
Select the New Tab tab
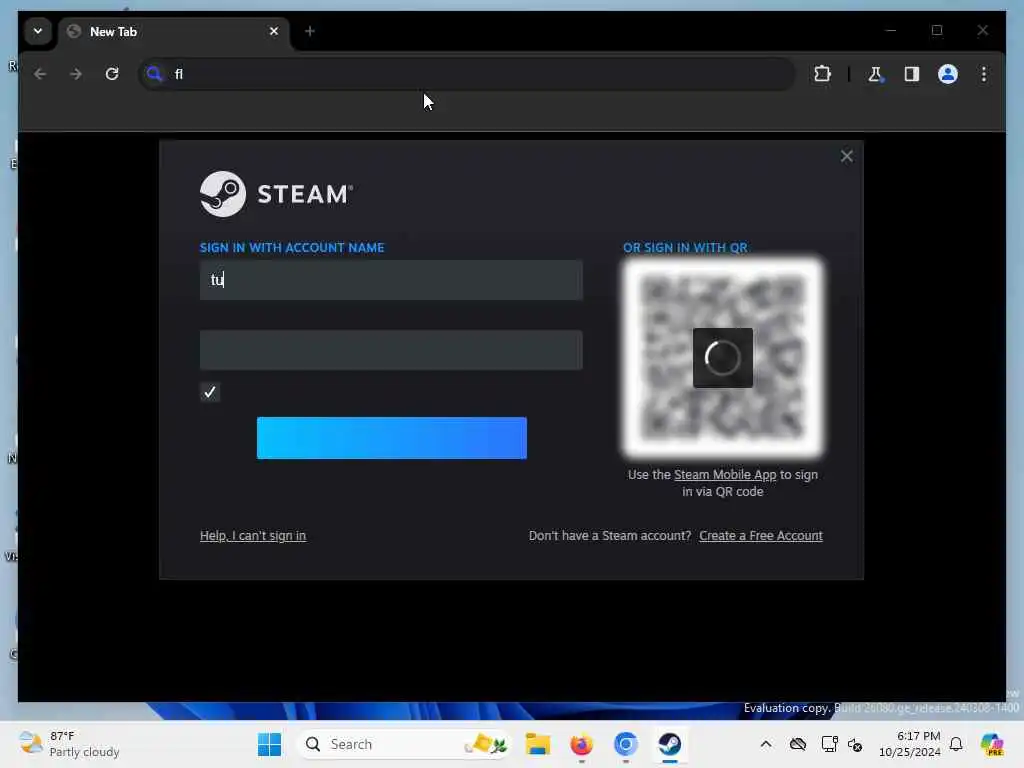click(174, 32)
